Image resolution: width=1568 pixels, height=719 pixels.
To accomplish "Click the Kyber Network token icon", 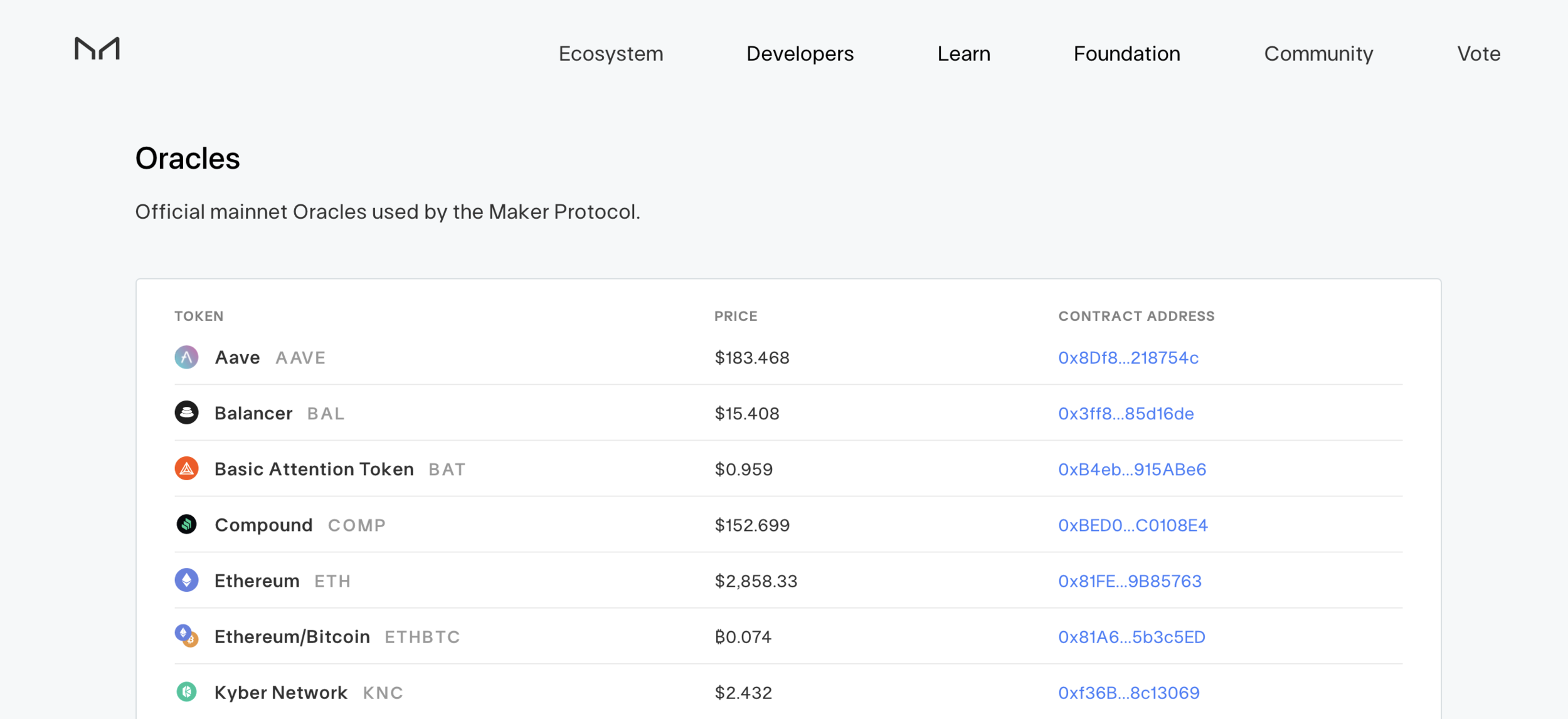I will [x=186, y=692].
